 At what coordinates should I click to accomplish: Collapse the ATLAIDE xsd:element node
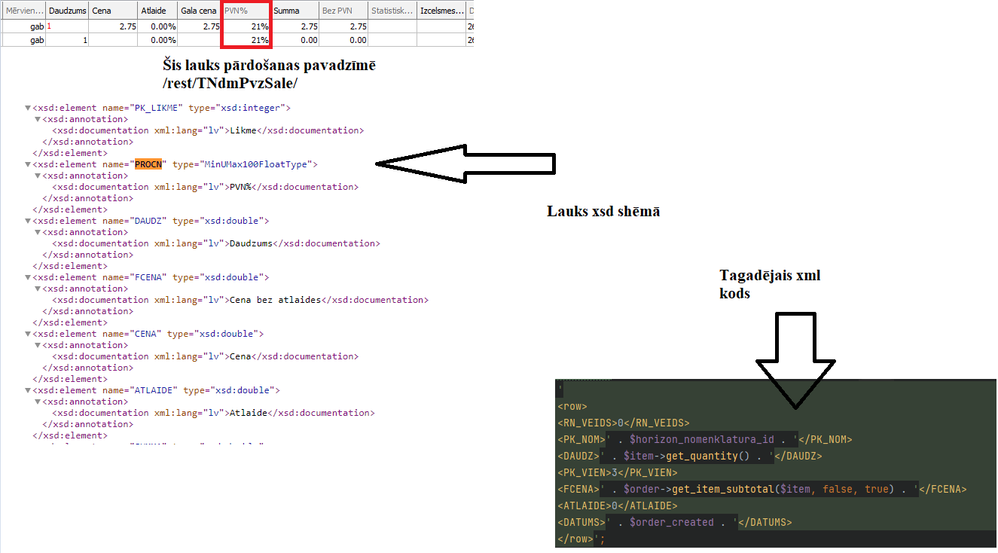pos(28,391)
